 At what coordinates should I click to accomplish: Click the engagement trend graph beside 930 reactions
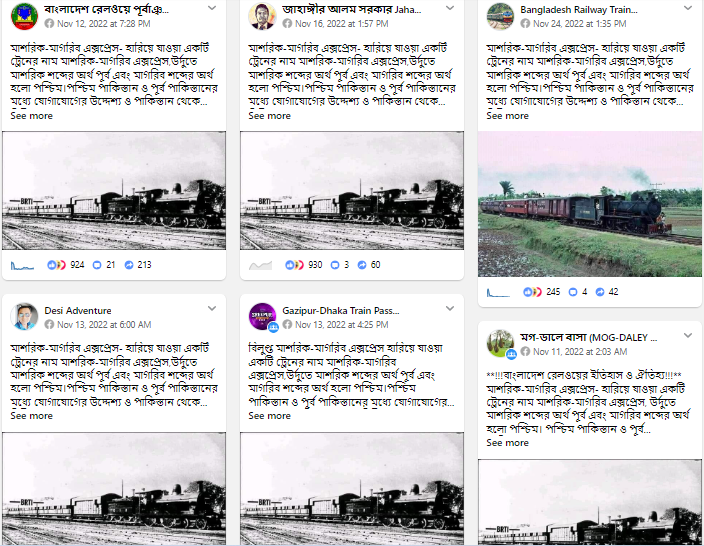[x=260, y=265]
